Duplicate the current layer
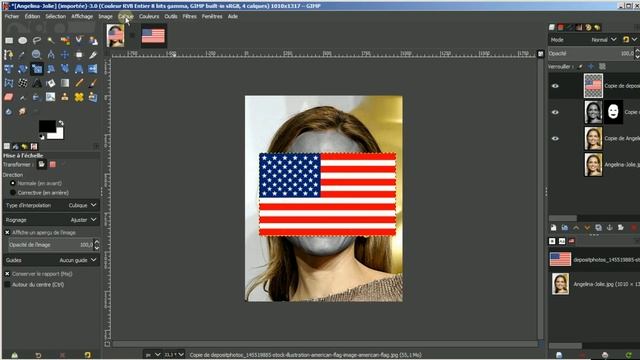 tap(598, 227)
